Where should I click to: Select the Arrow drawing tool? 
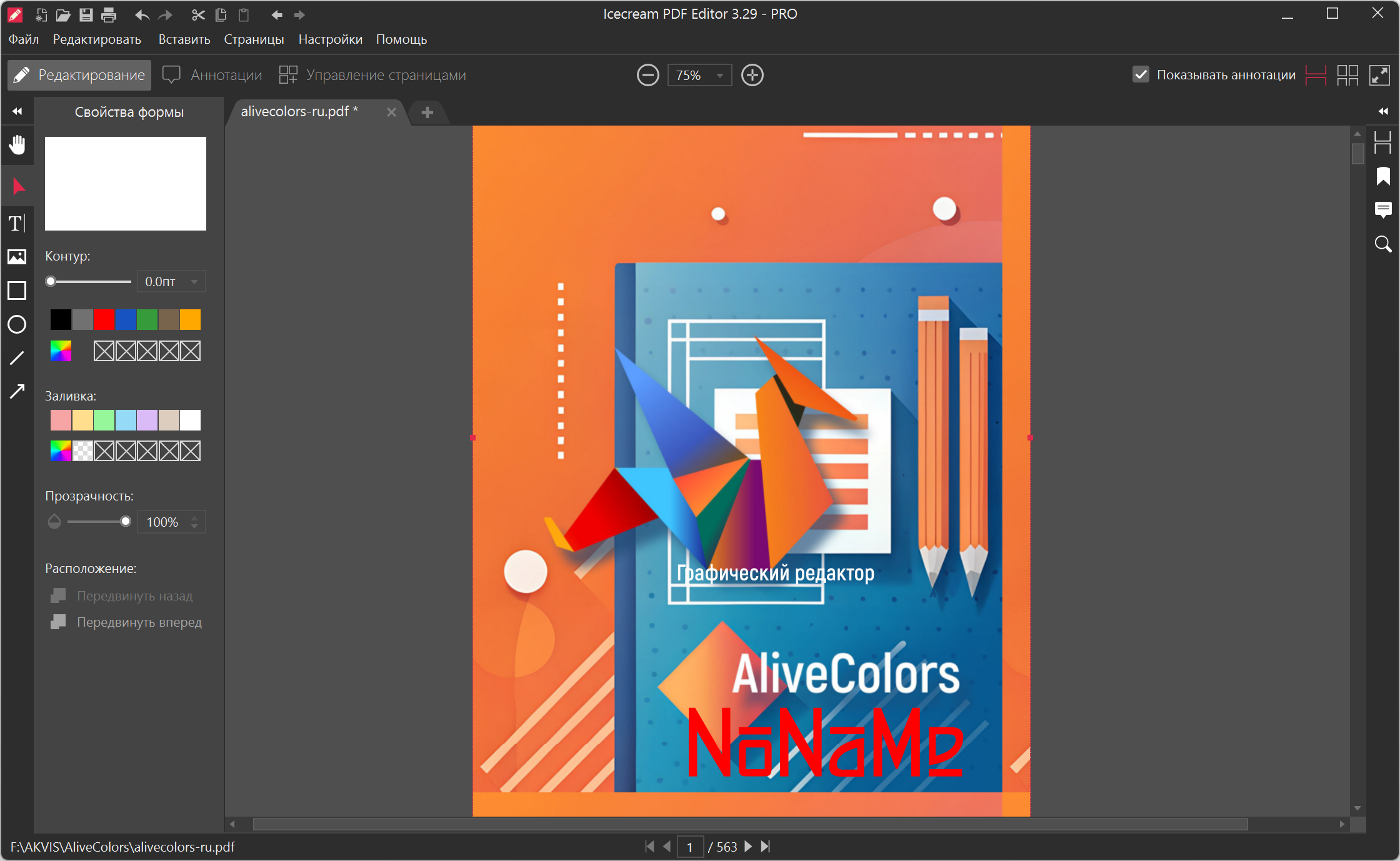(17, 392)
